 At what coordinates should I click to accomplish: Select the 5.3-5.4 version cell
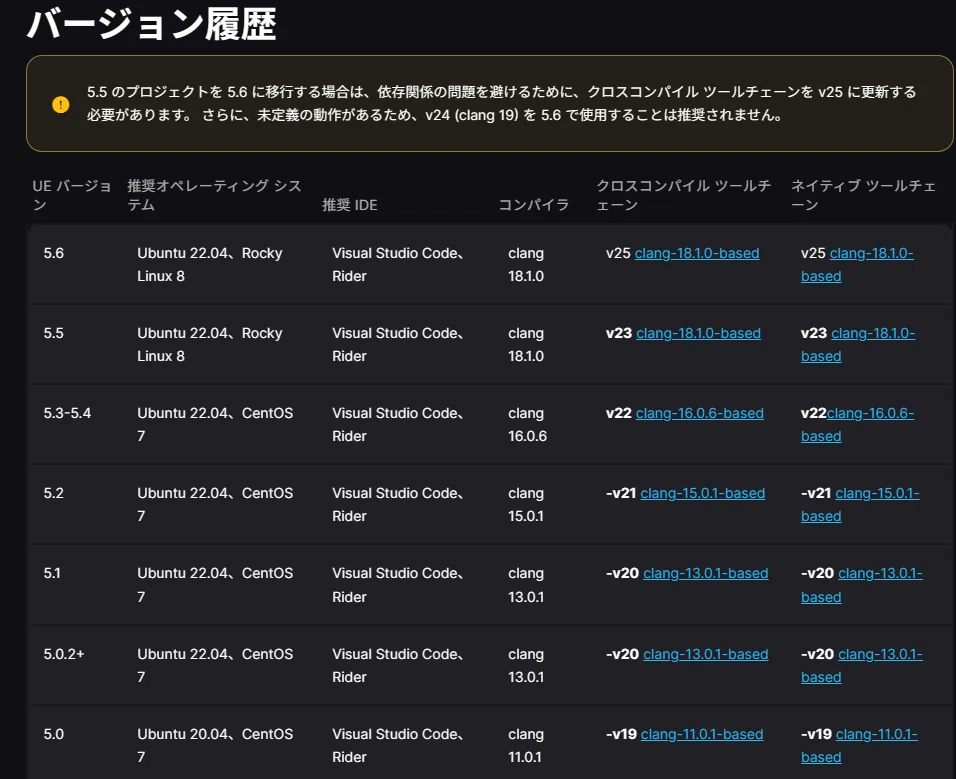pyautogui.click(x=67, y=413)
